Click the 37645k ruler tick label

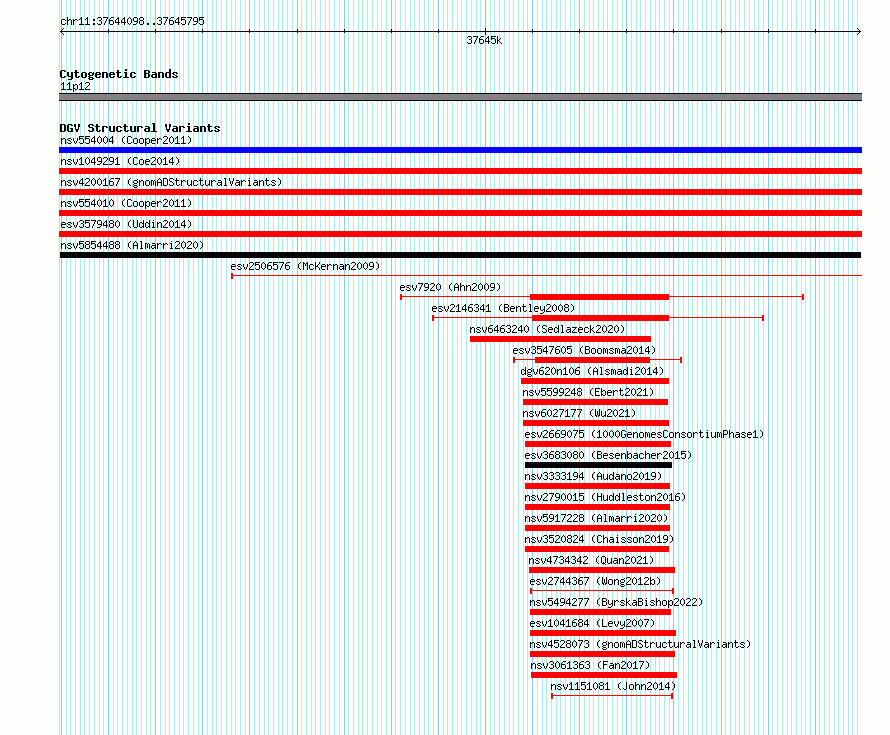(484, 40)
